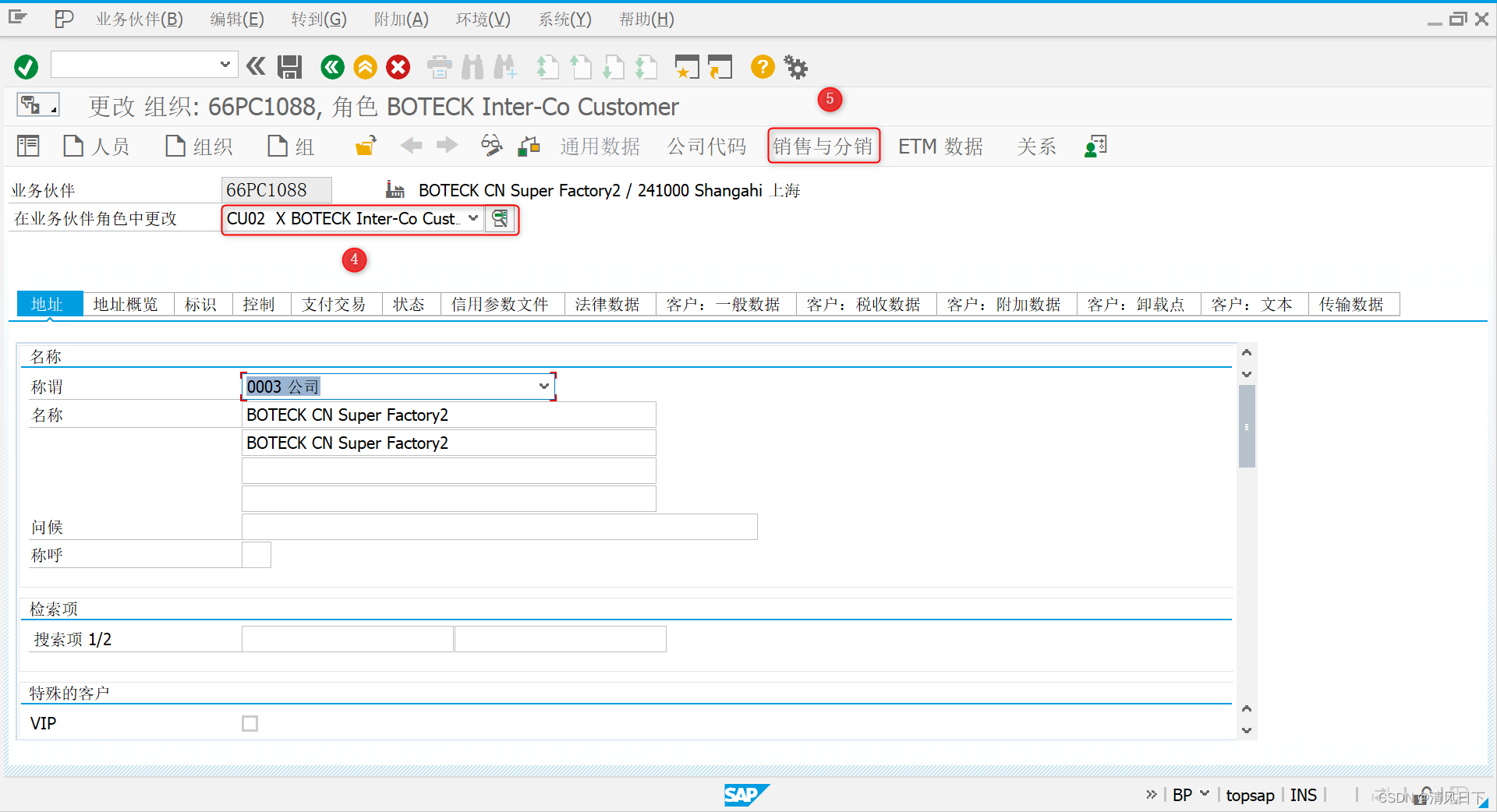
Task: Go to Previous Page icon
Action: 580,67
